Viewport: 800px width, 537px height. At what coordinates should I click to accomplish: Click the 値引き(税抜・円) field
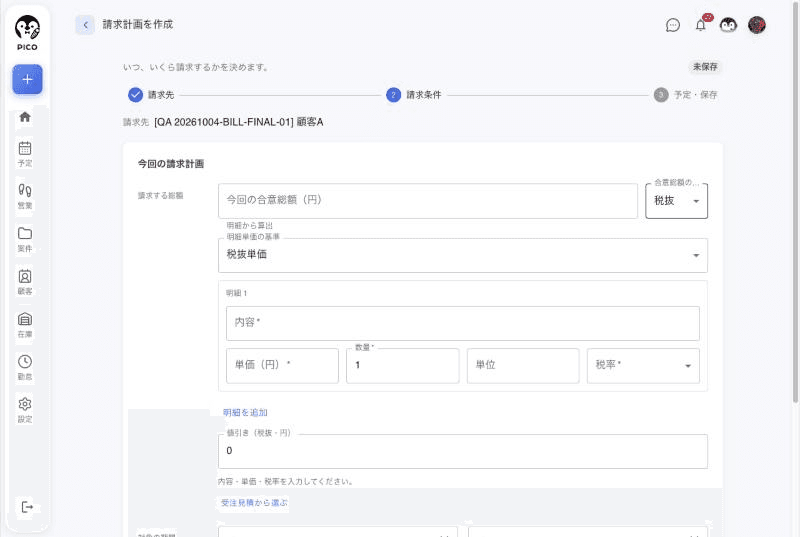tap(463, 451)
